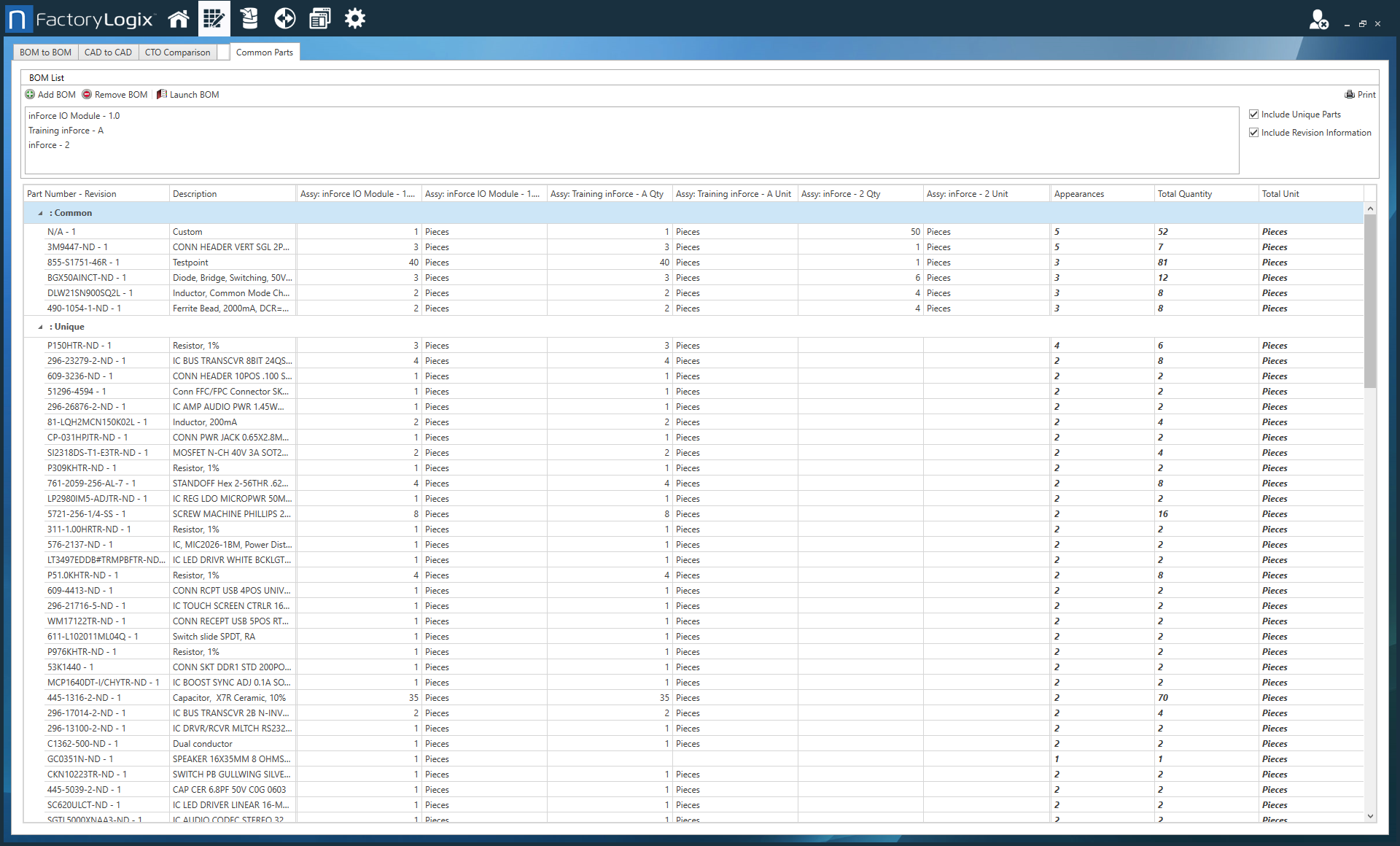Print the common parts list

click(x=1360, y=95)
